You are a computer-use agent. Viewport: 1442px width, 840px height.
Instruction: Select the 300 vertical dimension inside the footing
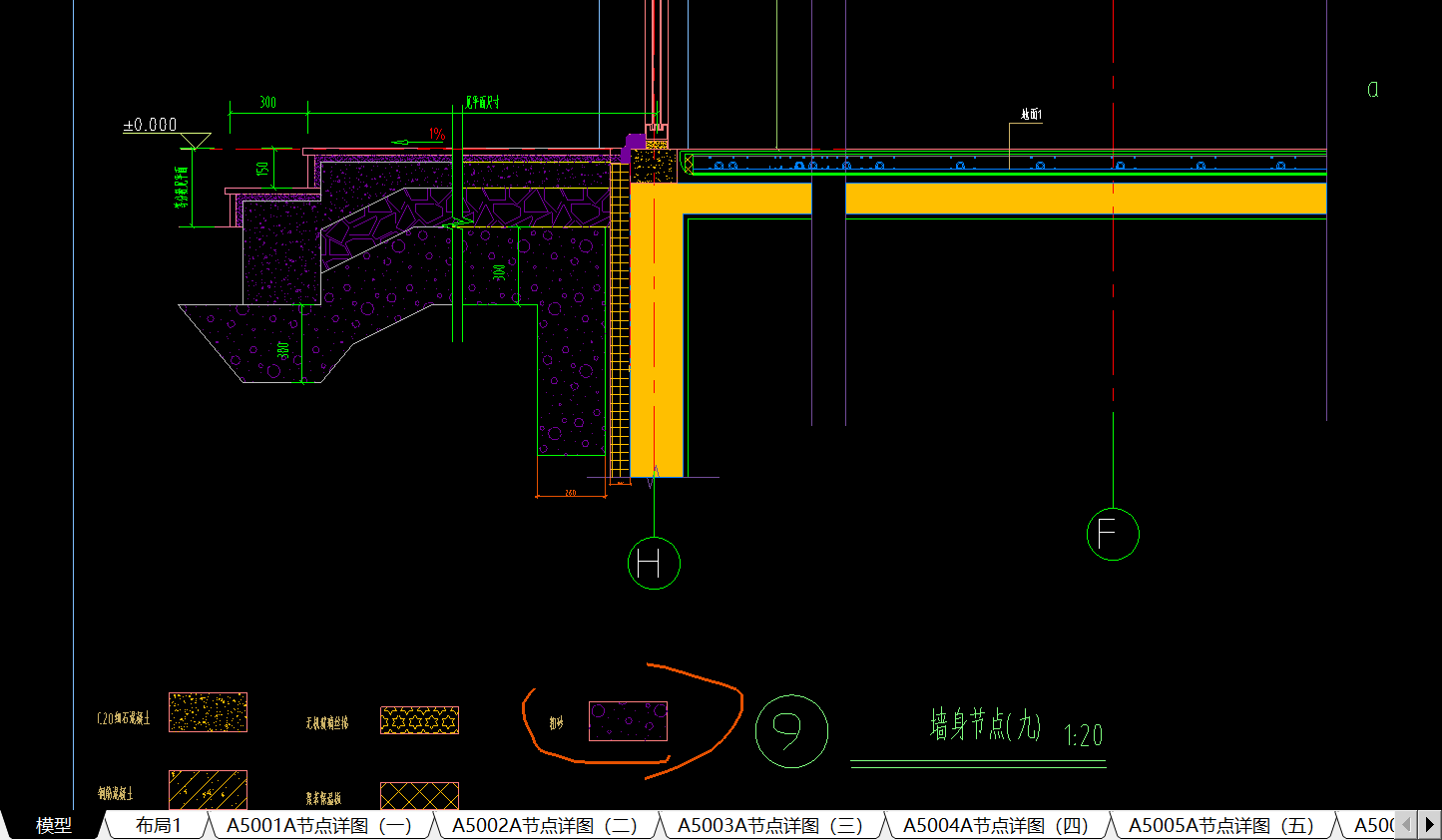click(500, 271)
